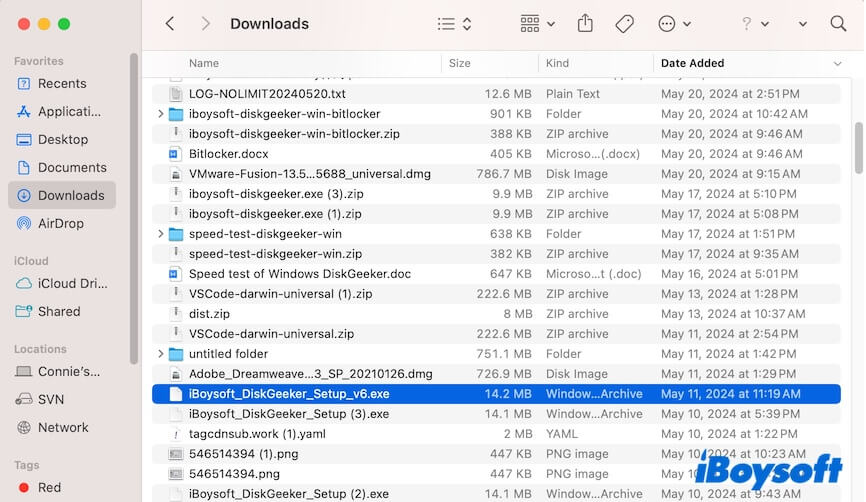
Task: Click the Bitlocker.docx Word document icon
Action: 176,154
